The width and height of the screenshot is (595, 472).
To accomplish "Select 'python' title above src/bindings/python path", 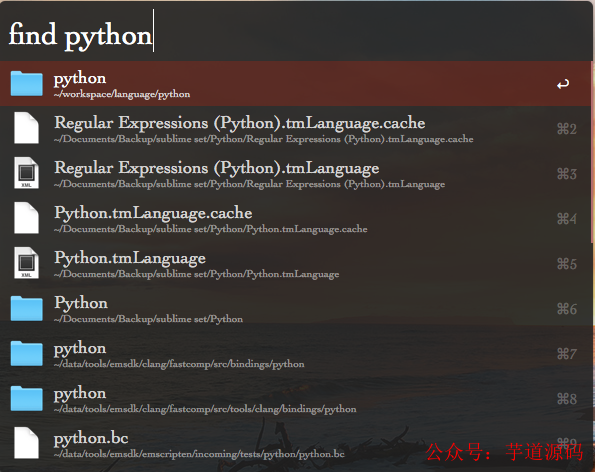I will [x=80, y=348].
